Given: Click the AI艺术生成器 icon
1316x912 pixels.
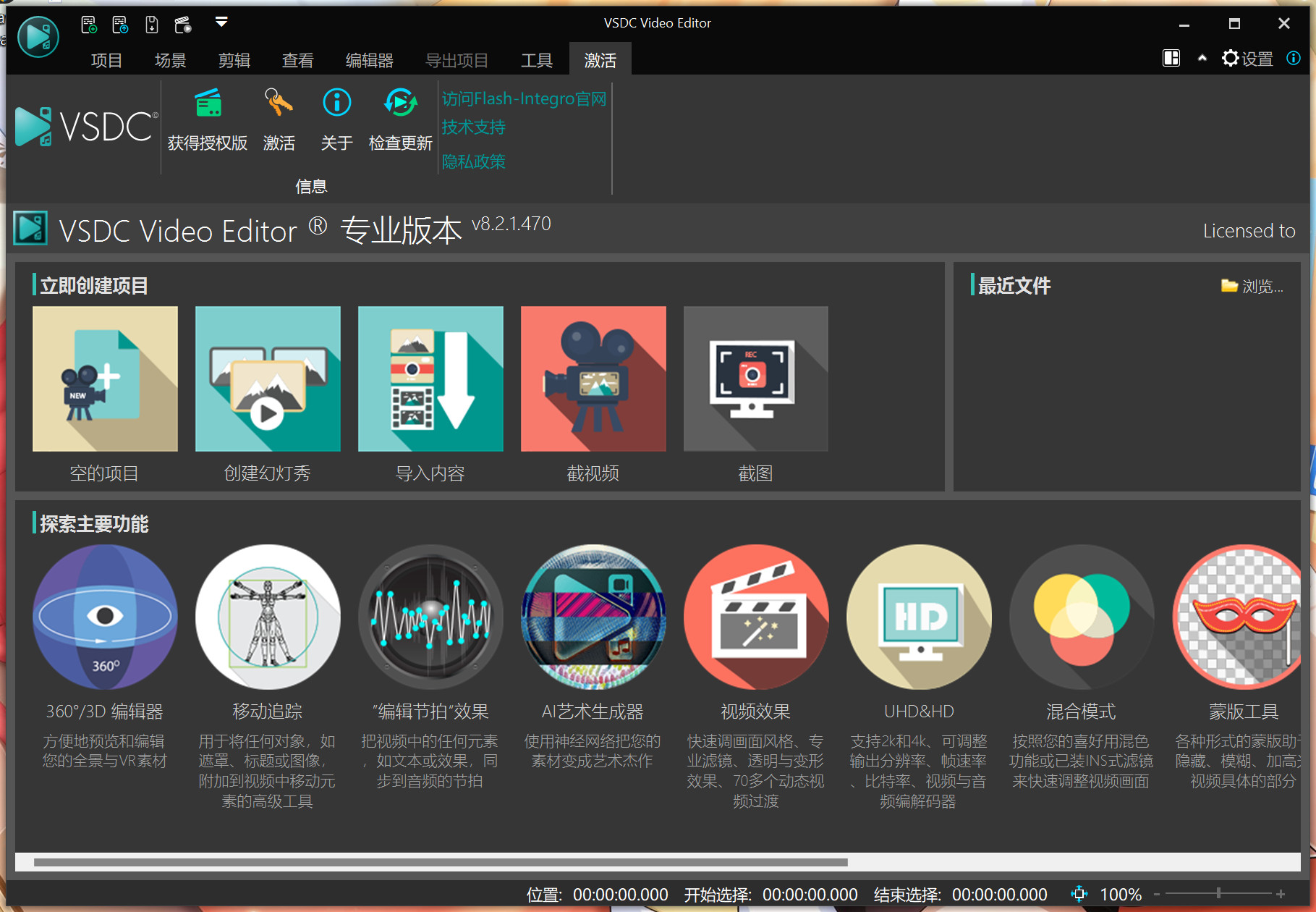Looking at the screenshot, I should pyautogui.click(x=593, y=617).
